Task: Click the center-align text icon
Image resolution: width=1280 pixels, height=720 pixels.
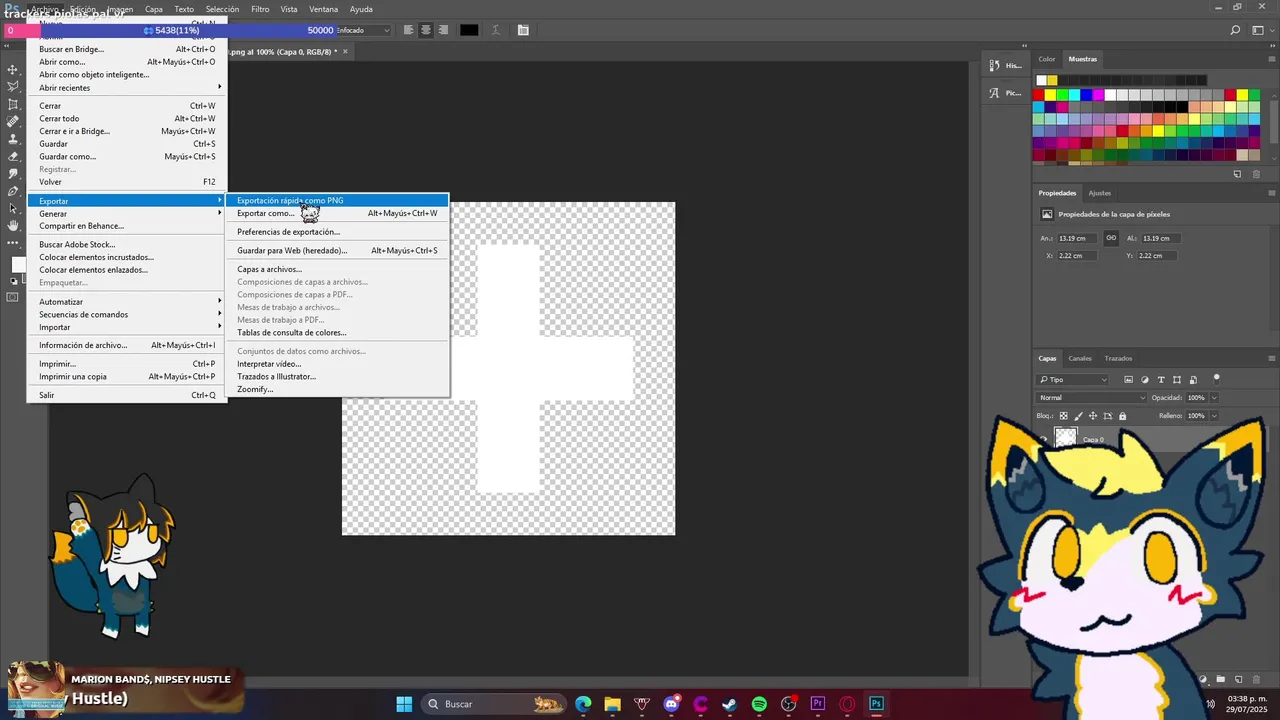Action: click(x=426, y=30)
